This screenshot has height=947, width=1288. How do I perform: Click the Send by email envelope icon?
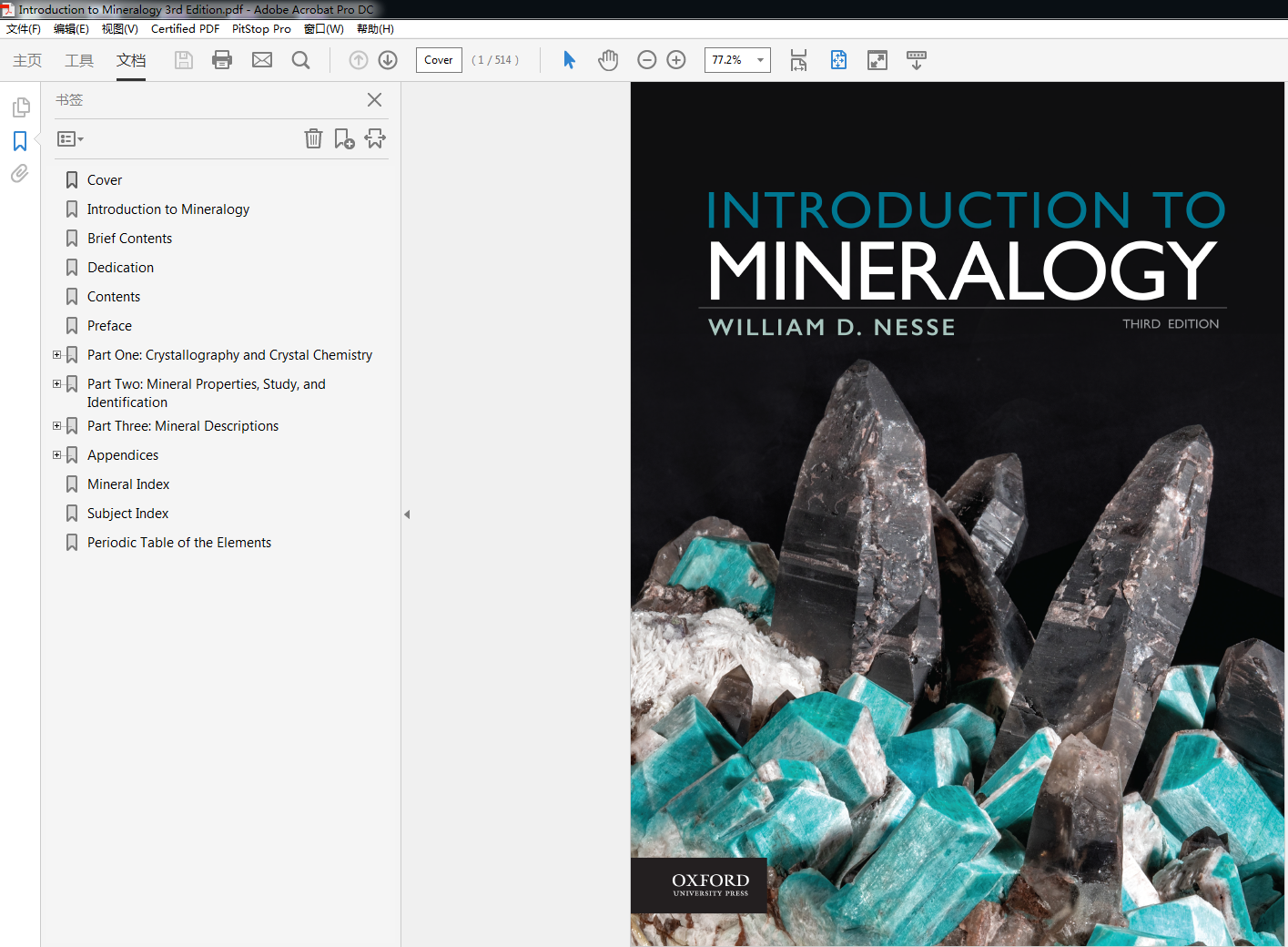click(x=262, y=60)
